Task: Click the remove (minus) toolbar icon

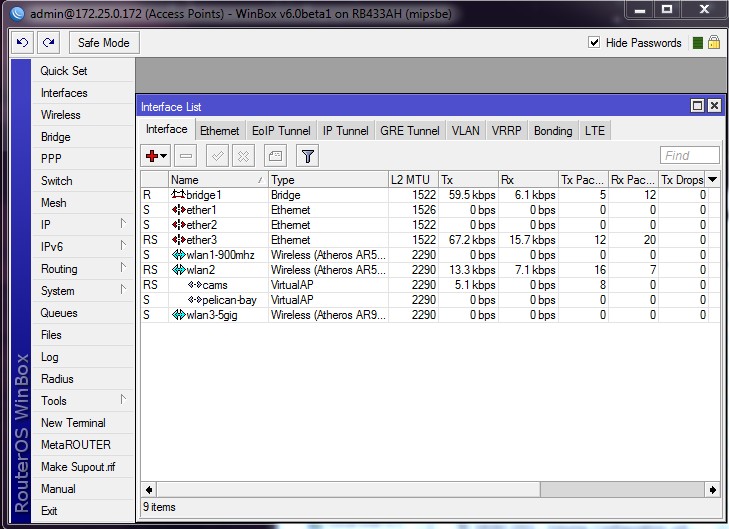Action: pos(185,156)
